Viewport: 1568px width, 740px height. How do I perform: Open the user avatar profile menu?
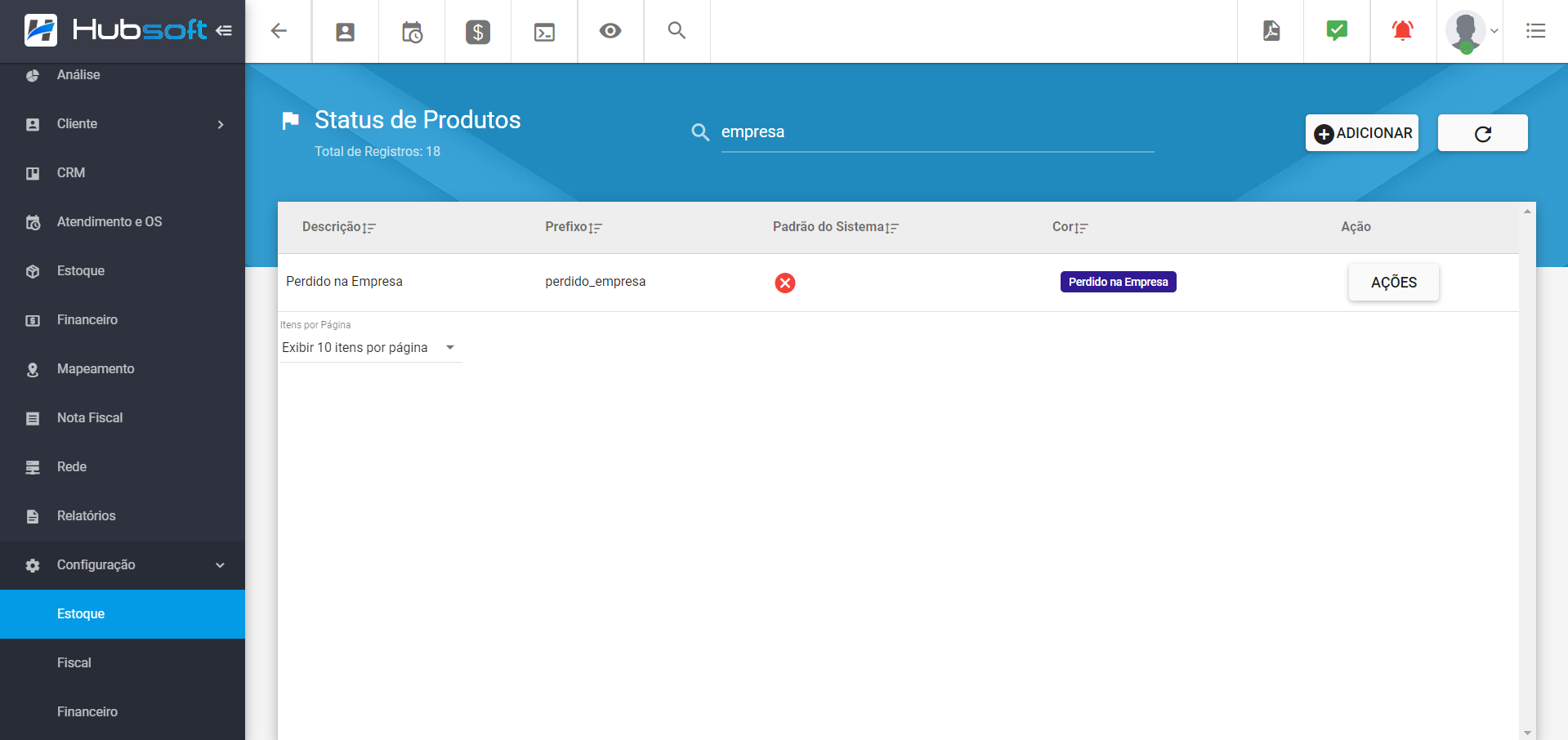click(1470, 31)
